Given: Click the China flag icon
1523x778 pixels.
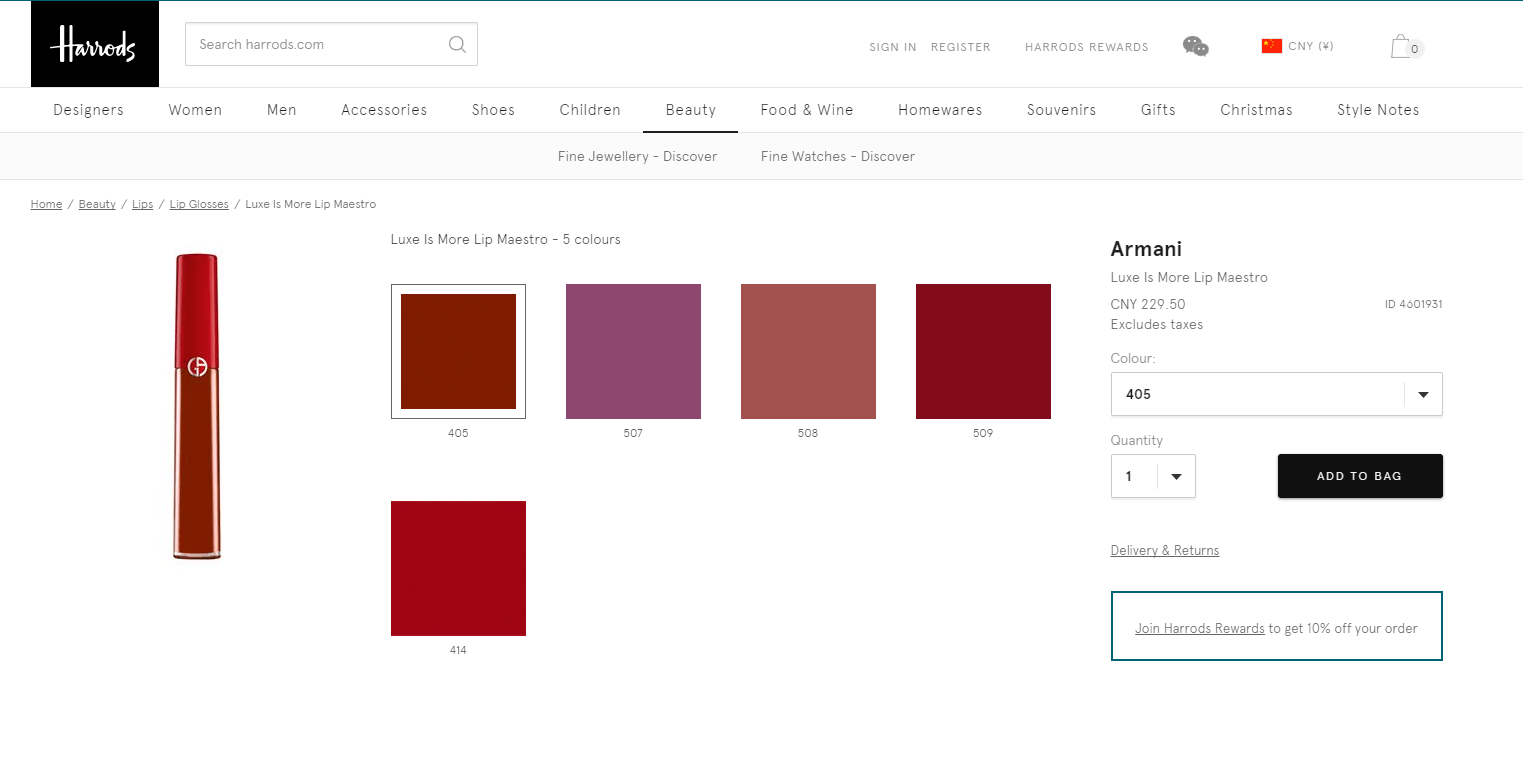Looking at the screenshot, I should [1272, 46].
